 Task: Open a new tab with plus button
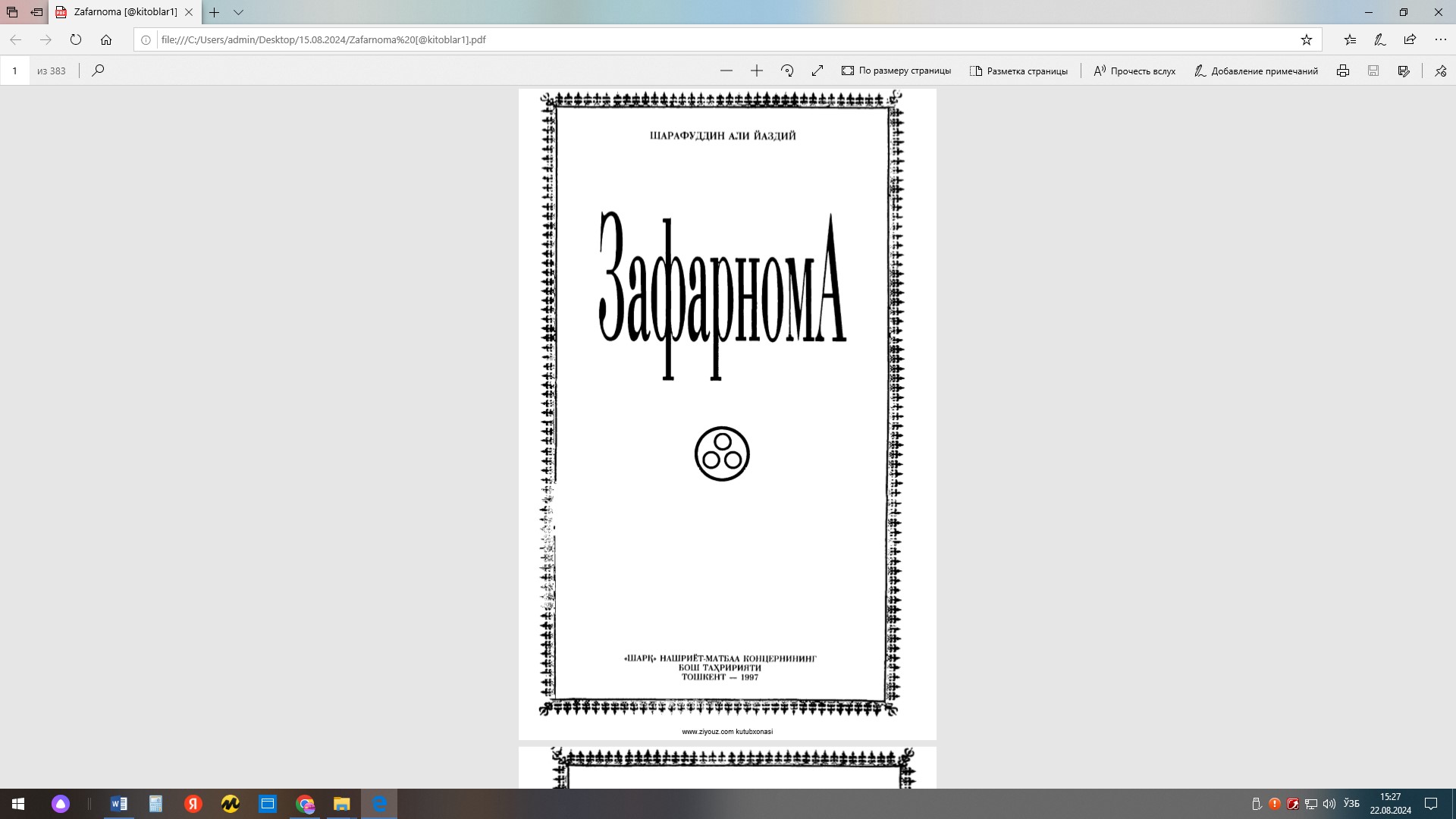(x=215, y=12)
